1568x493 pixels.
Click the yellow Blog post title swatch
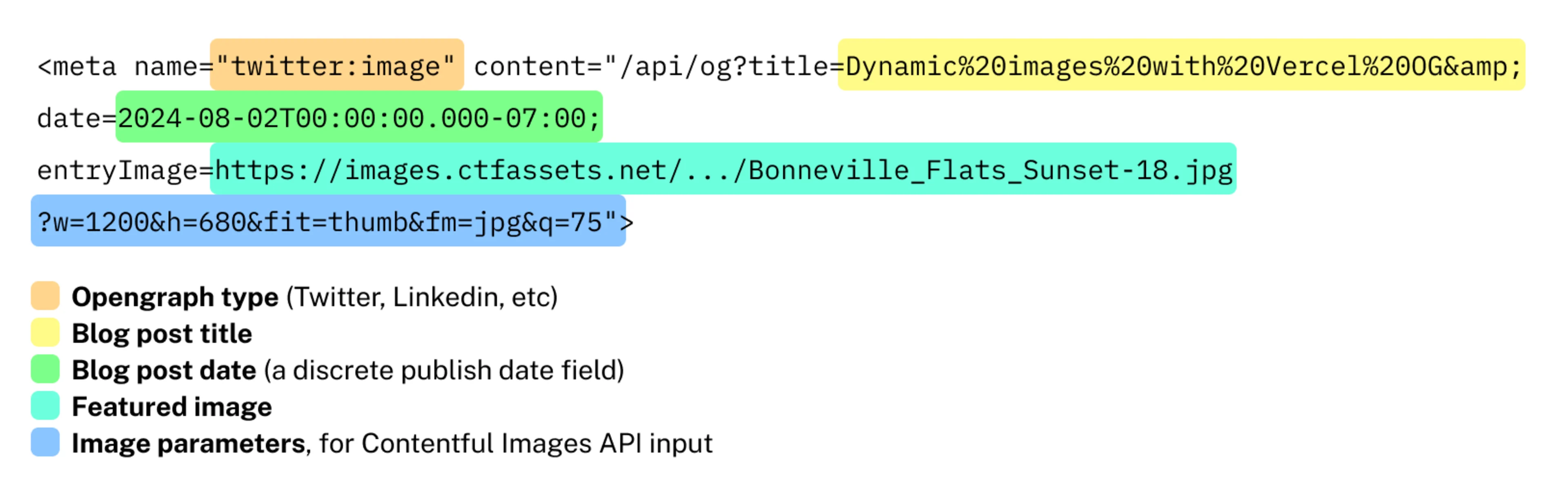[45, 332]
